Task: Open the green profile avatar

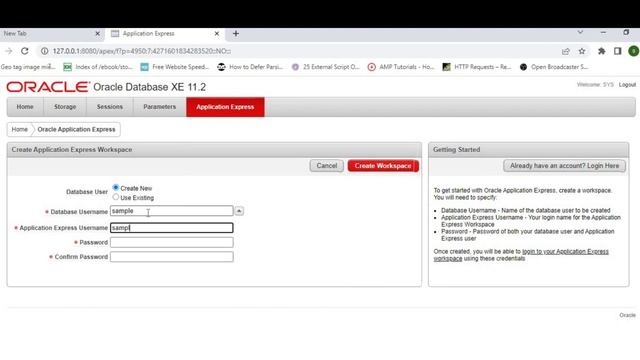Action: click(x=633, y=51)
